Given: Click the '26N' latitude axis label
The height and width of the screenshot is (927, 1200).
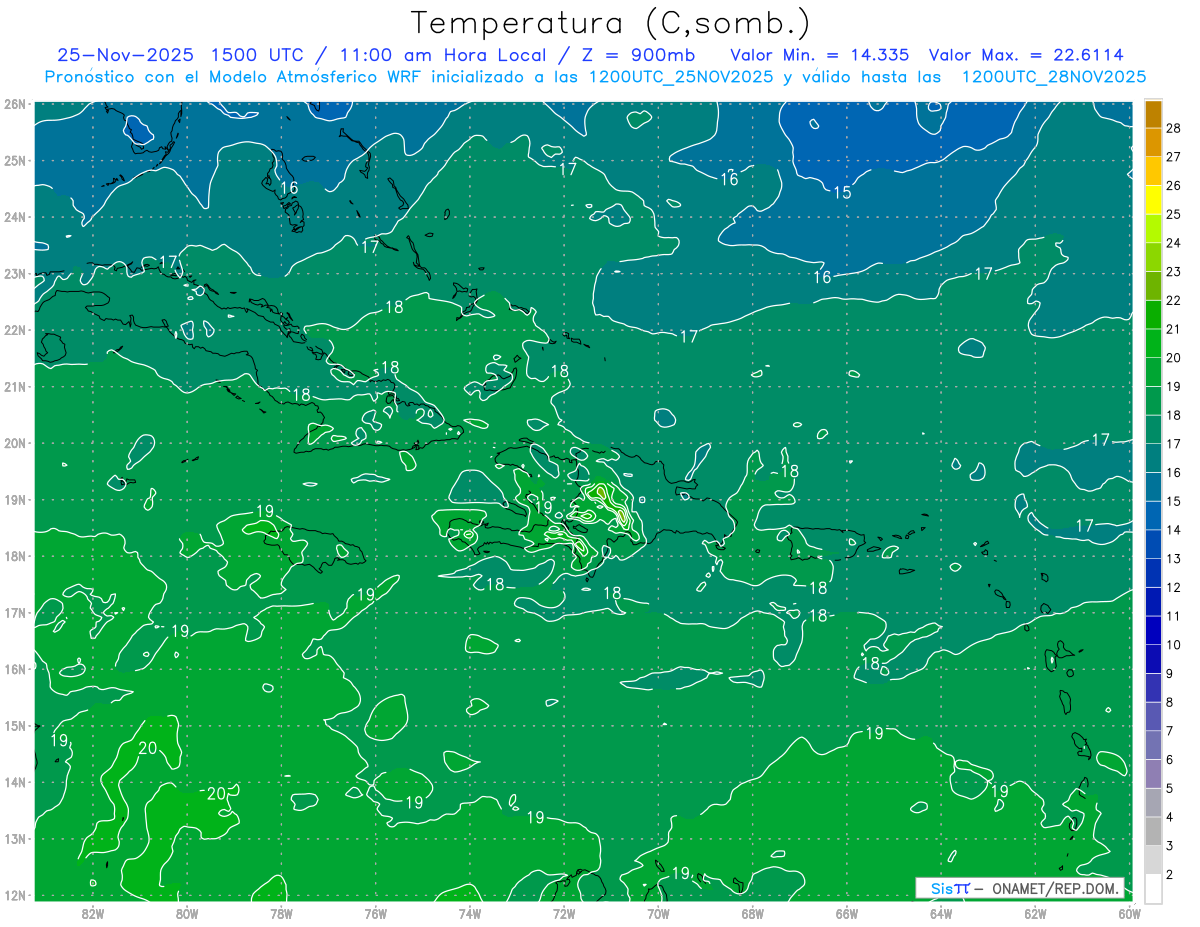Looking at the screenshot, I should (x=15, y=104).
